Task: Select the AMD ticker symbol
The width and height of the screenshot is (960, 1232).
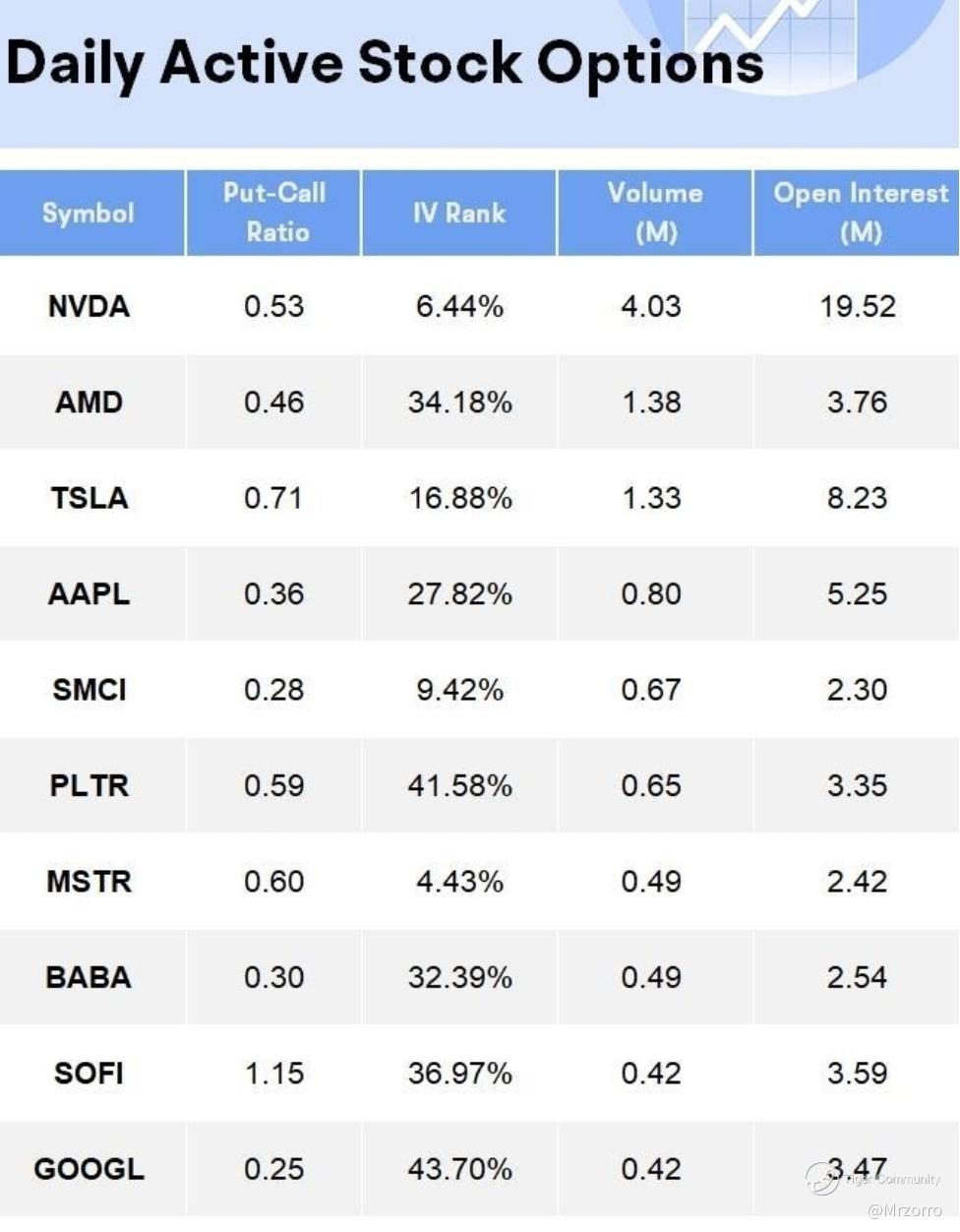Action: 89,402
